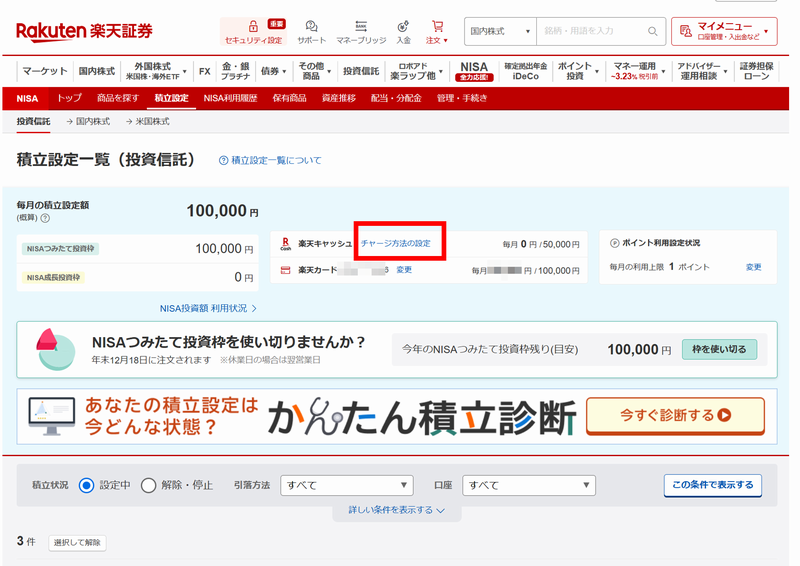Open the iDeCo menu item

[x=526, y=71]
